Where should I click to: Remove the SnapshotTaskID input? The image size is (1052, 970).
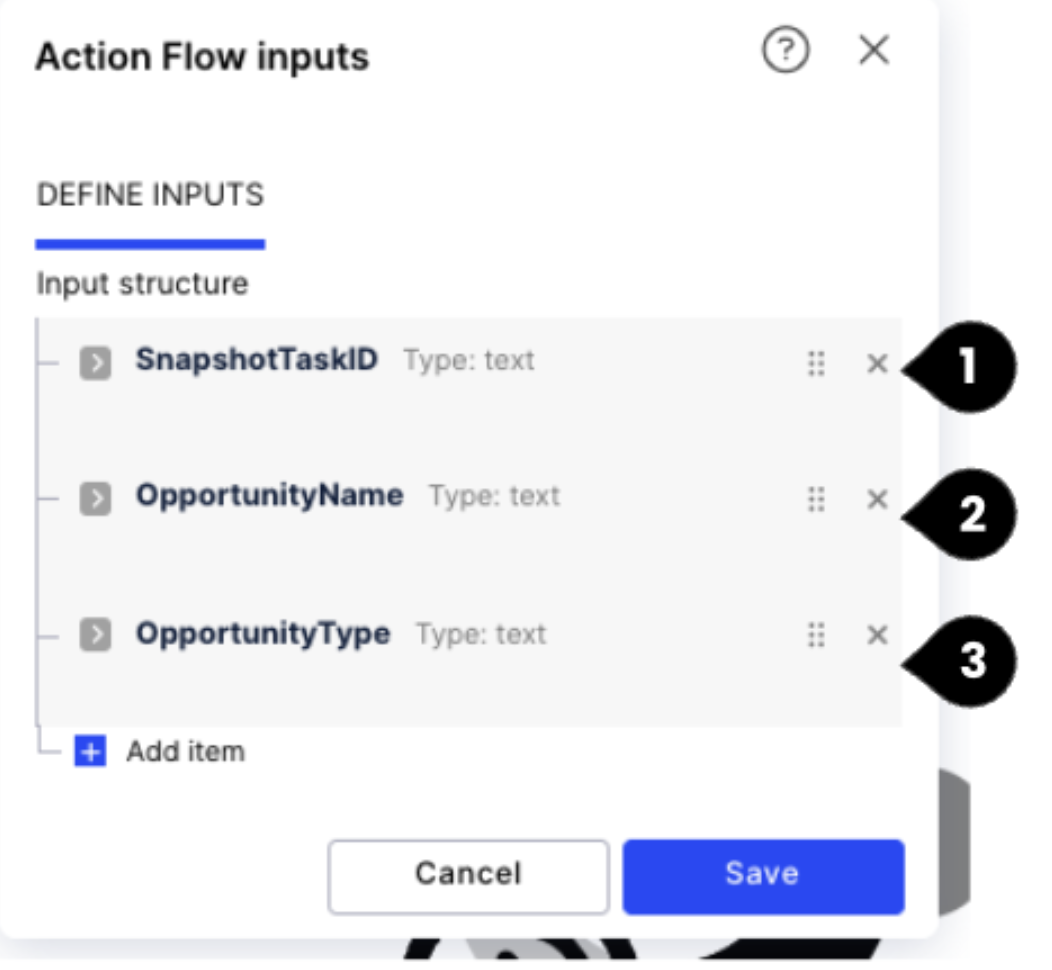click(877, 363)
